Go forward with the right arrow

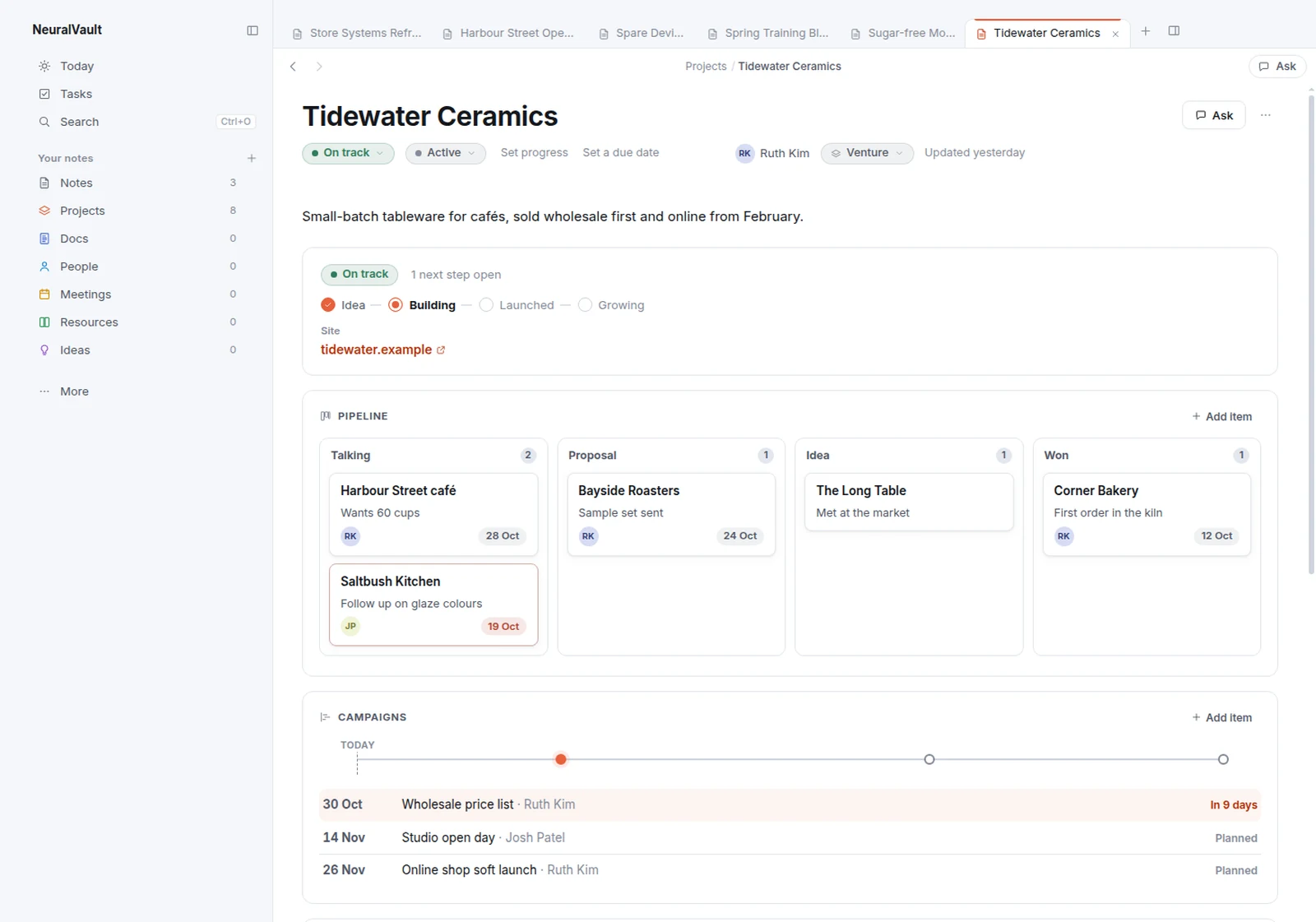coord(319,67)
